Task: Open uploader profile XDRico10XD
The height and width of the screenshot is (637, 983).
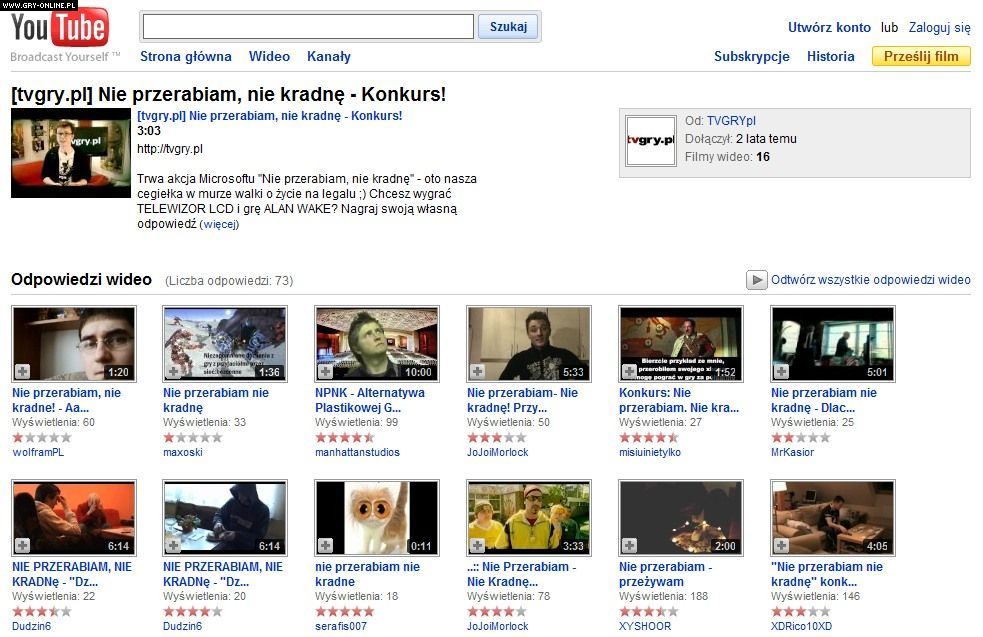Action: pos(801,626)
